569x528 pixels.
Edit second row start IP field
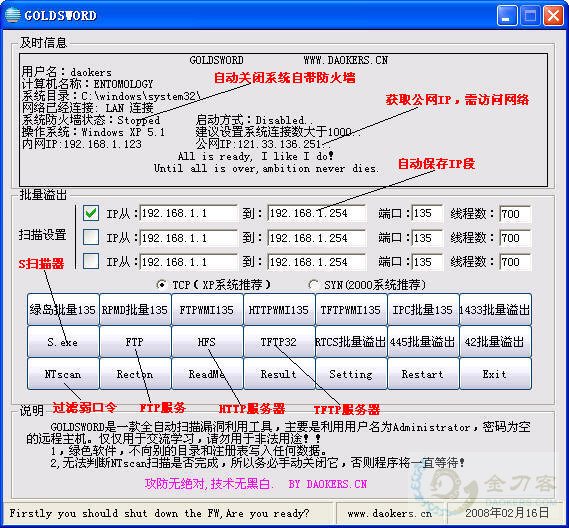click(188, 238)
